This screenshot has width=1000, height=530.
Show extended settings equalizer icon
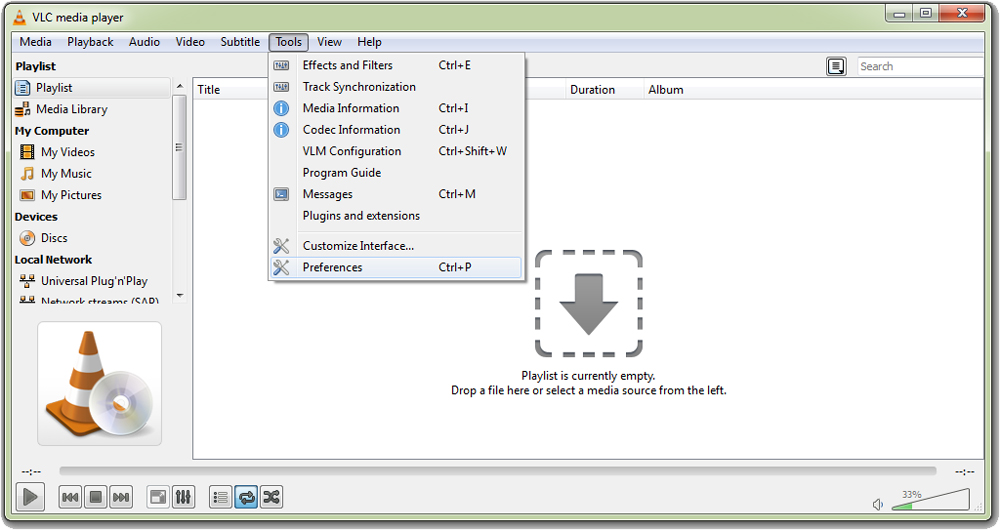tap(183, 497)
